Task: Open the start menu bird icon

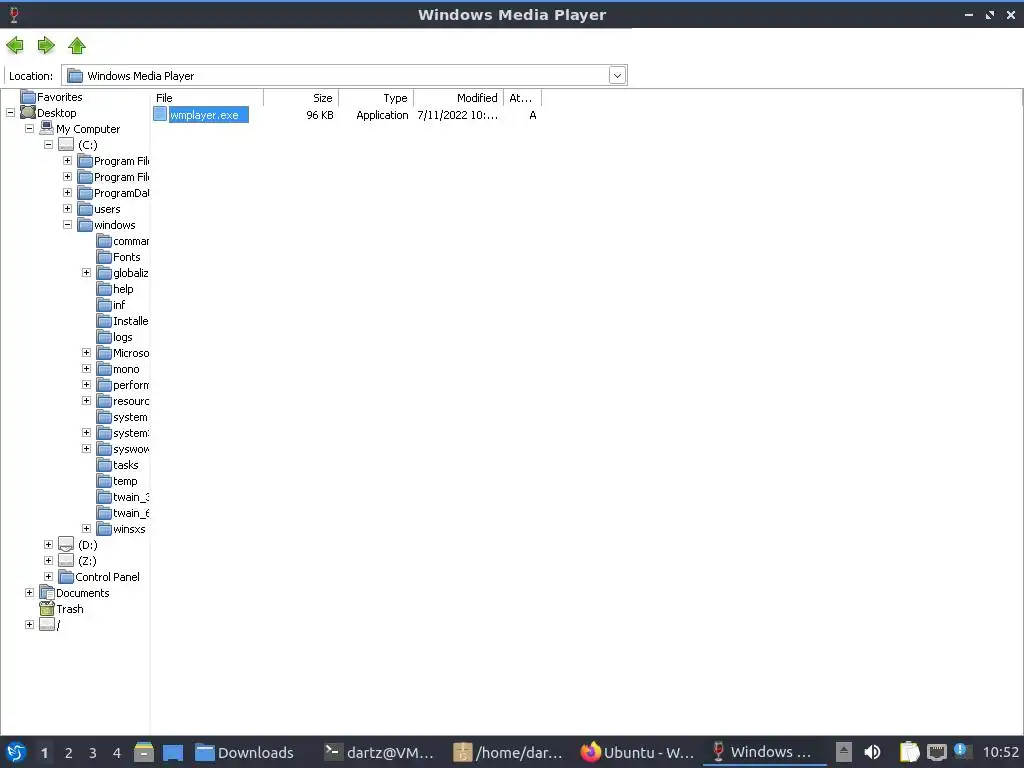Action: point(16,752)
